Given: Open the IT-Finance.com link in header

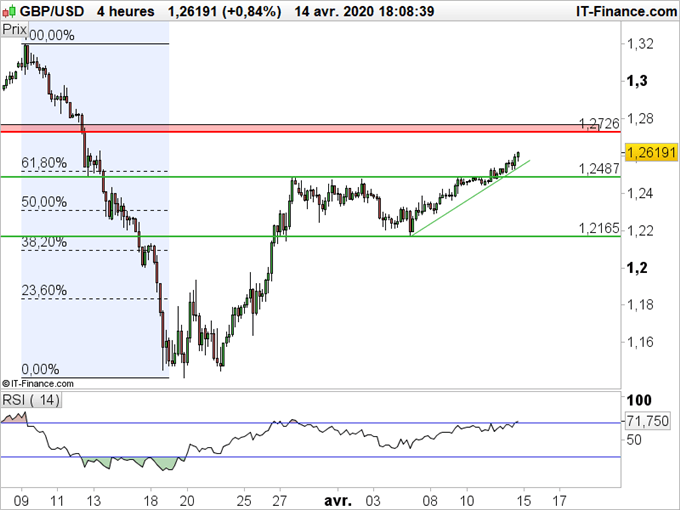Looking at the screenshot, I should point(626,11).
